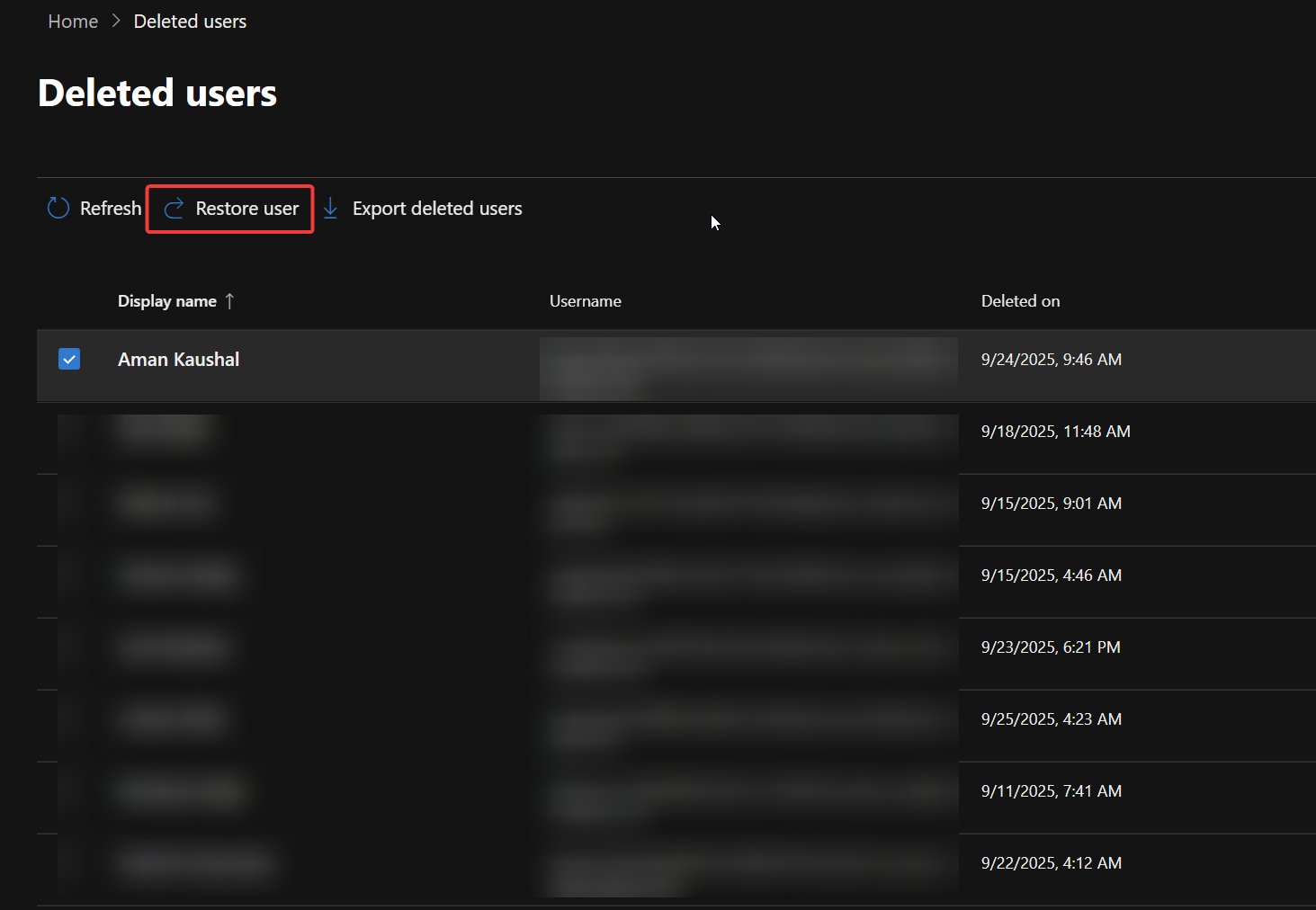Choose Export deleted users
Viewport: 1316px width, 910px height.
436,209
